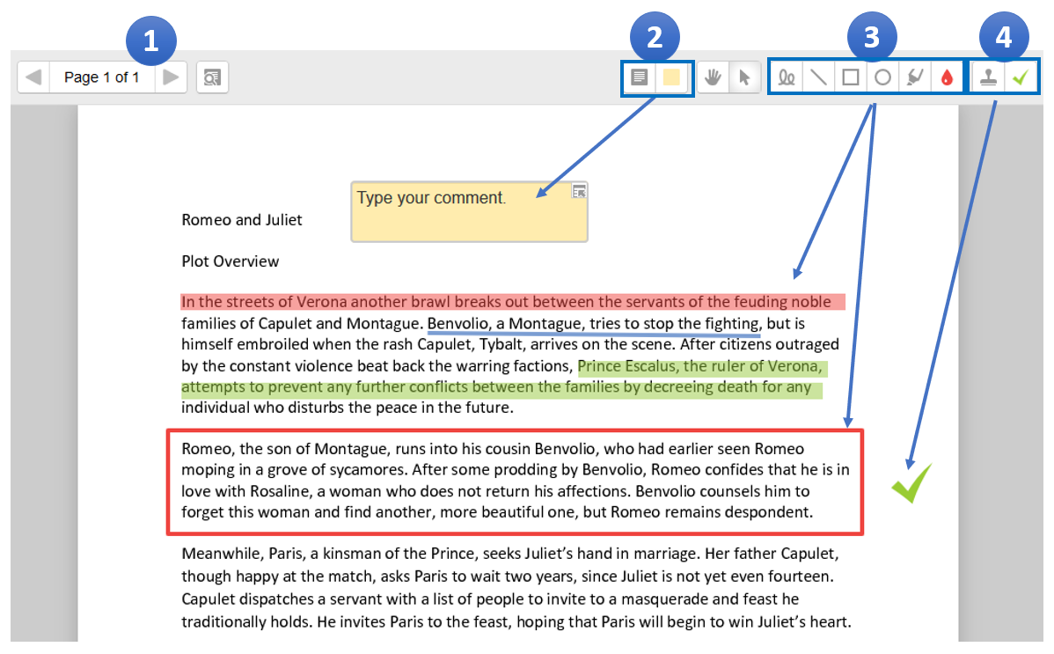Click the line starting 'forget this woman'
This screenshot has width=1054, height=654.
tap(497, 512)
